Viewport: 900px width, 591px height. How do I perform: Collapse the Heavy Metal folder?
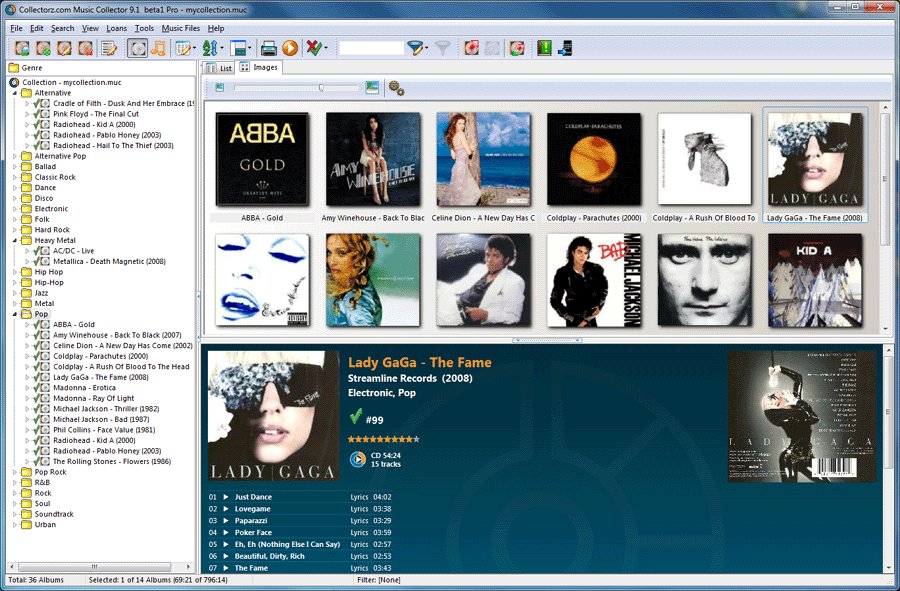pyautogui.click(x=15, y=240)
